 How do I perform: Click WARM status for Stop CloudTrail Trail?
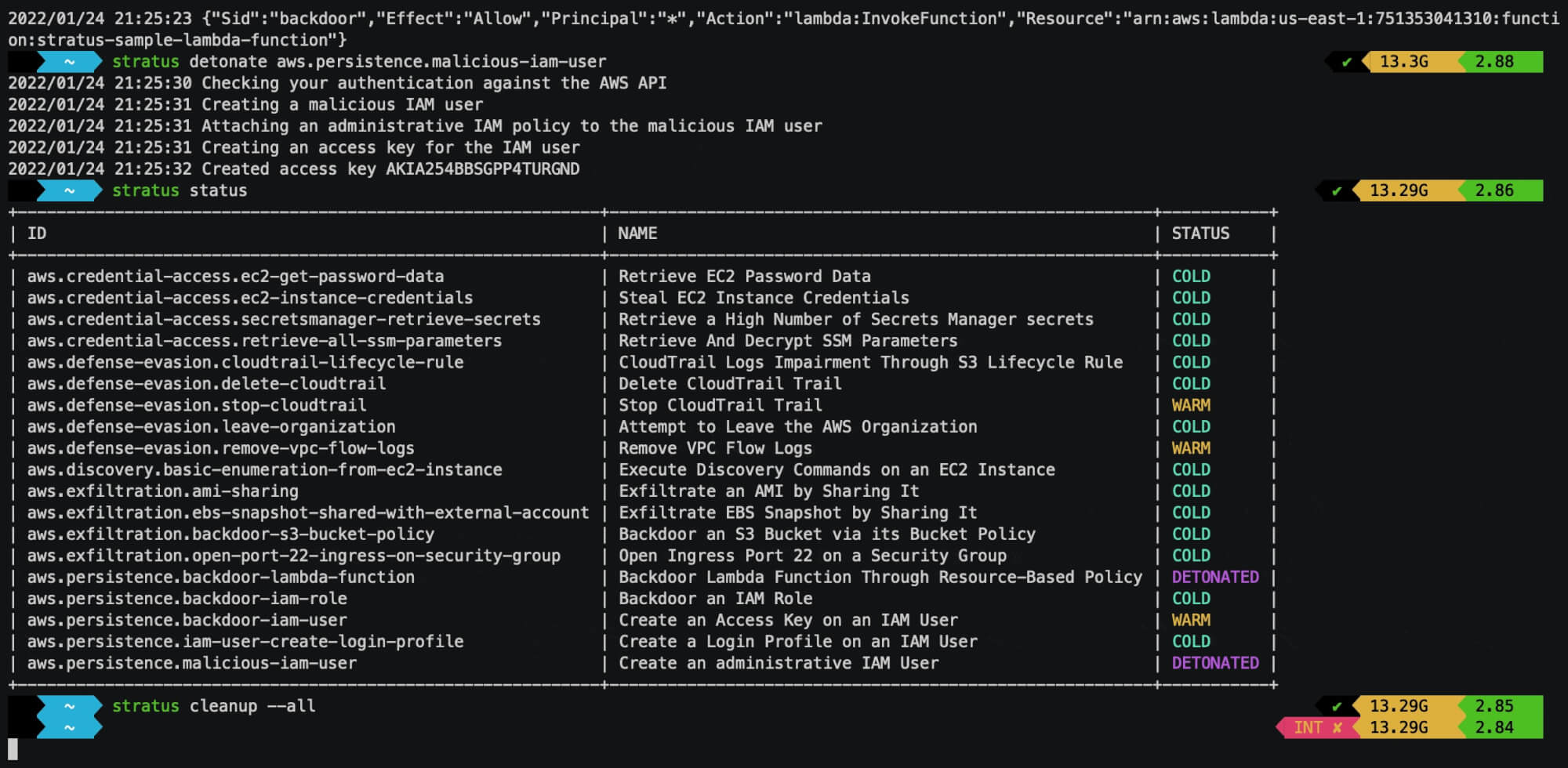(1191, 405)
